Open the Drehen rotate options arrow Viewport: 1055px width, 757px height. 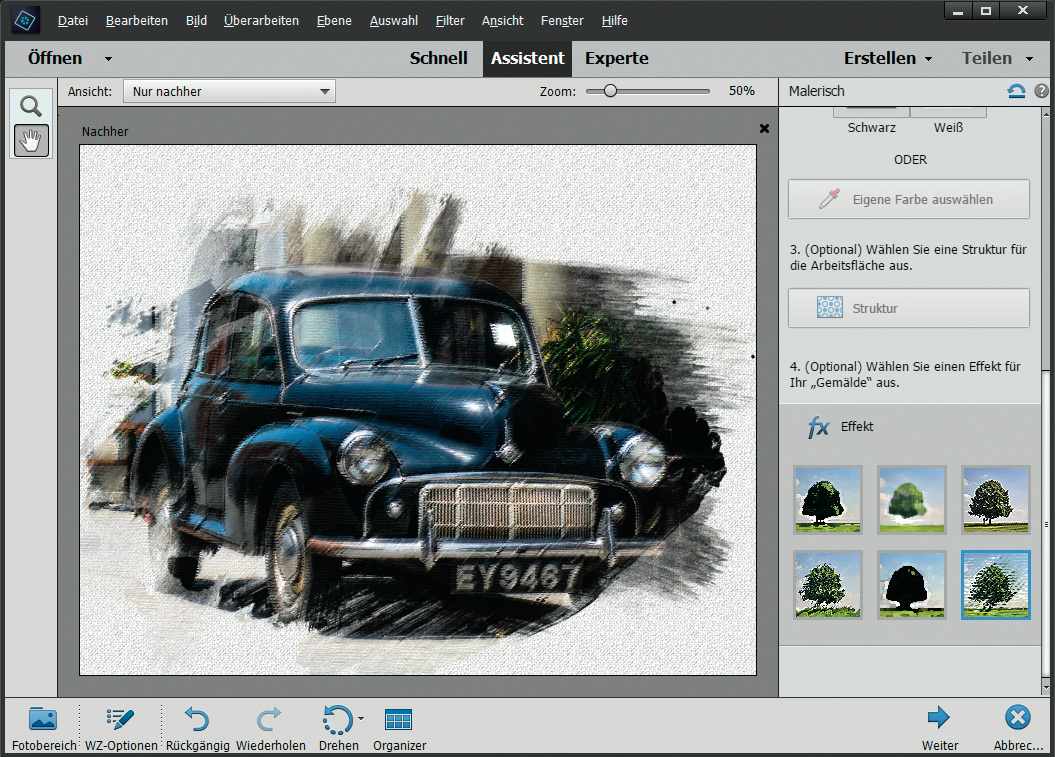pyautogui.click(x=361, y=718)
